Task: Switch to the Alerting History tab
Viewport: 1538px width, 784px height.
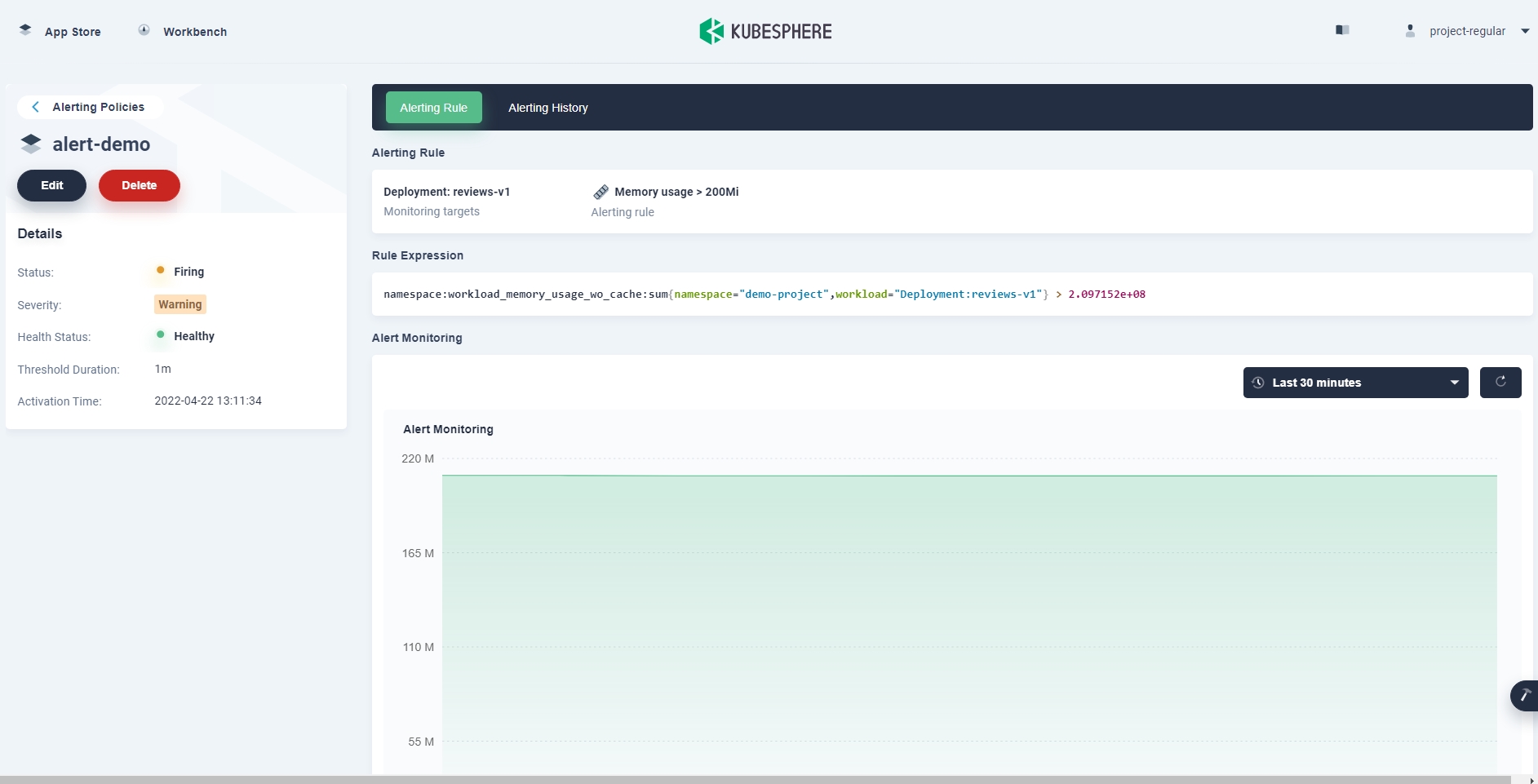Action: (547, 108)
